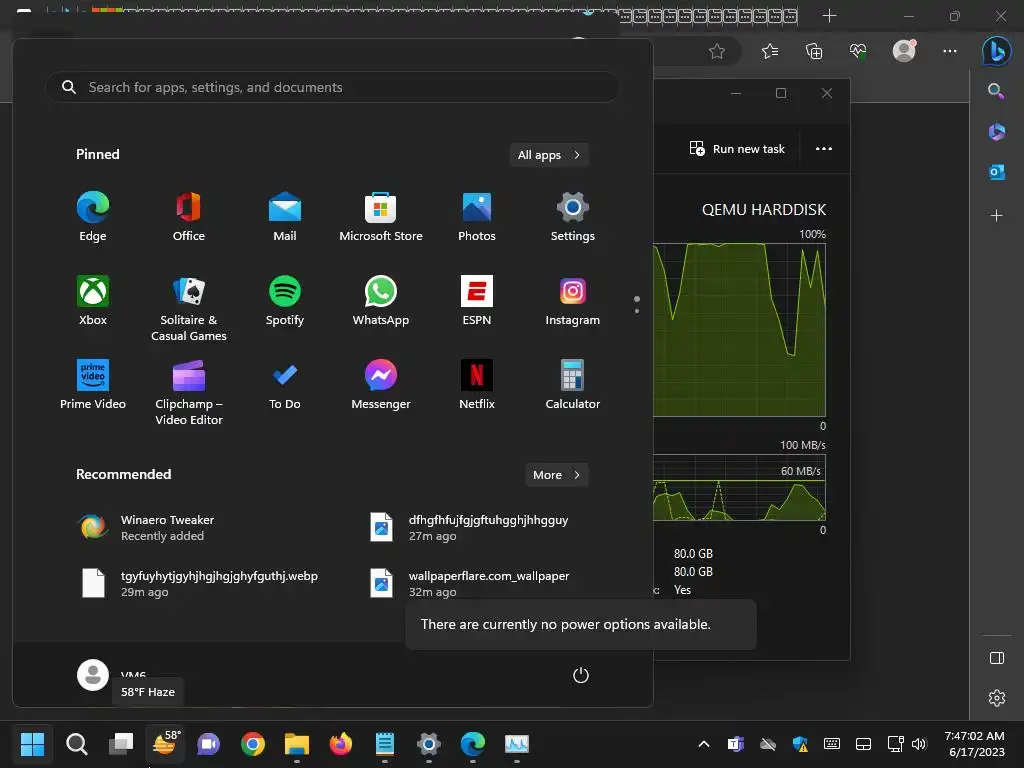Click the Windows Start button

32,744
